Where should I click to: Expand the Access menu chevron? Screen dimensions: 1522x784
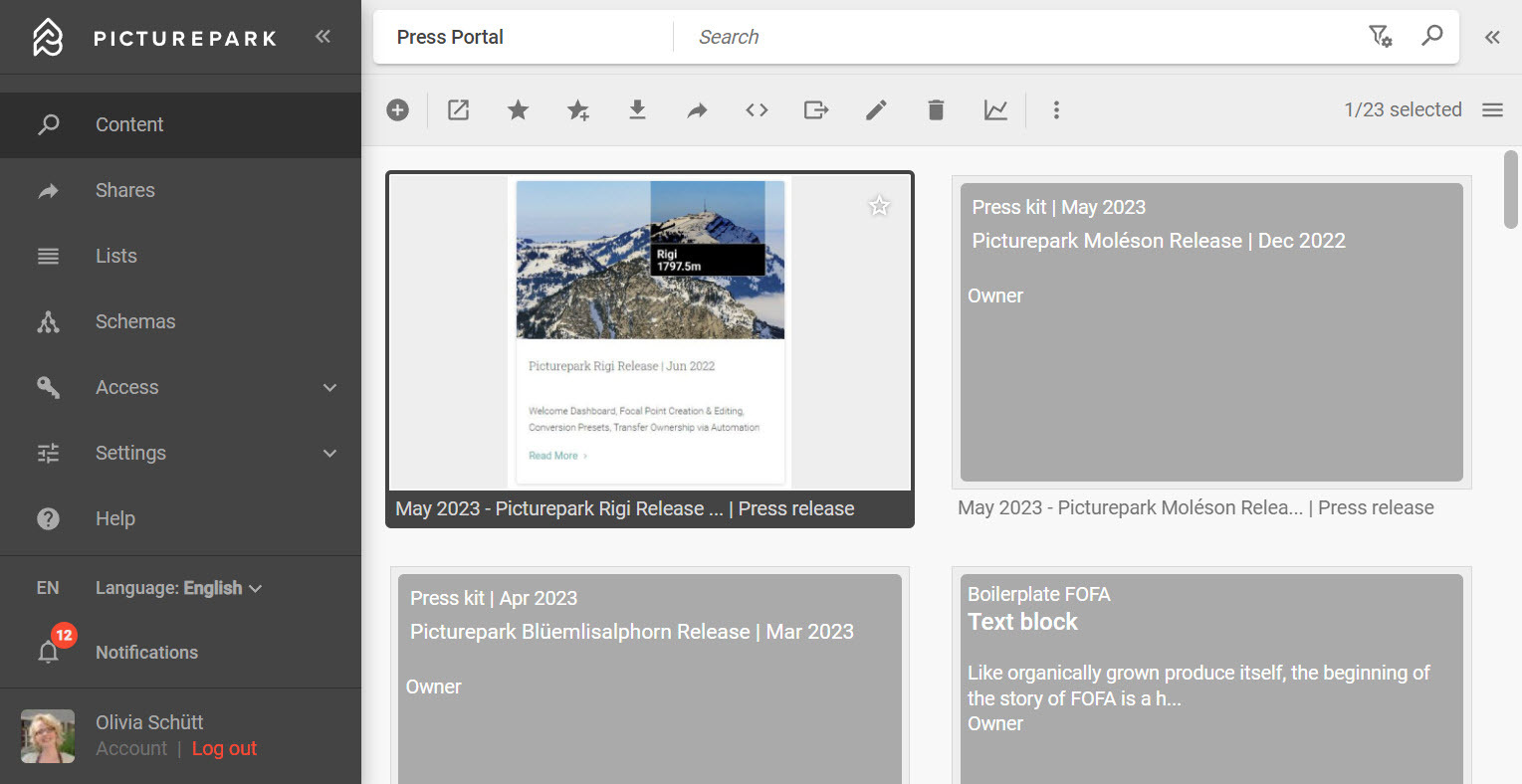tap(329, 387)
